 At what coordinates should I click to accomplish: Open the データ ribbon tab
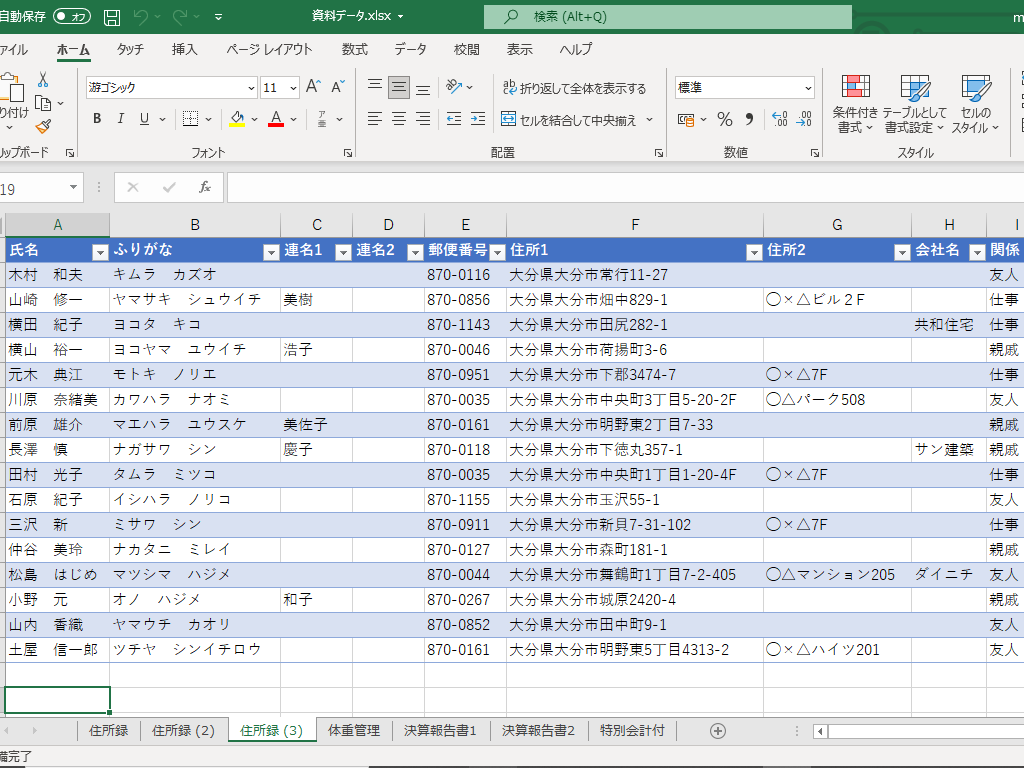pos(410,50)
